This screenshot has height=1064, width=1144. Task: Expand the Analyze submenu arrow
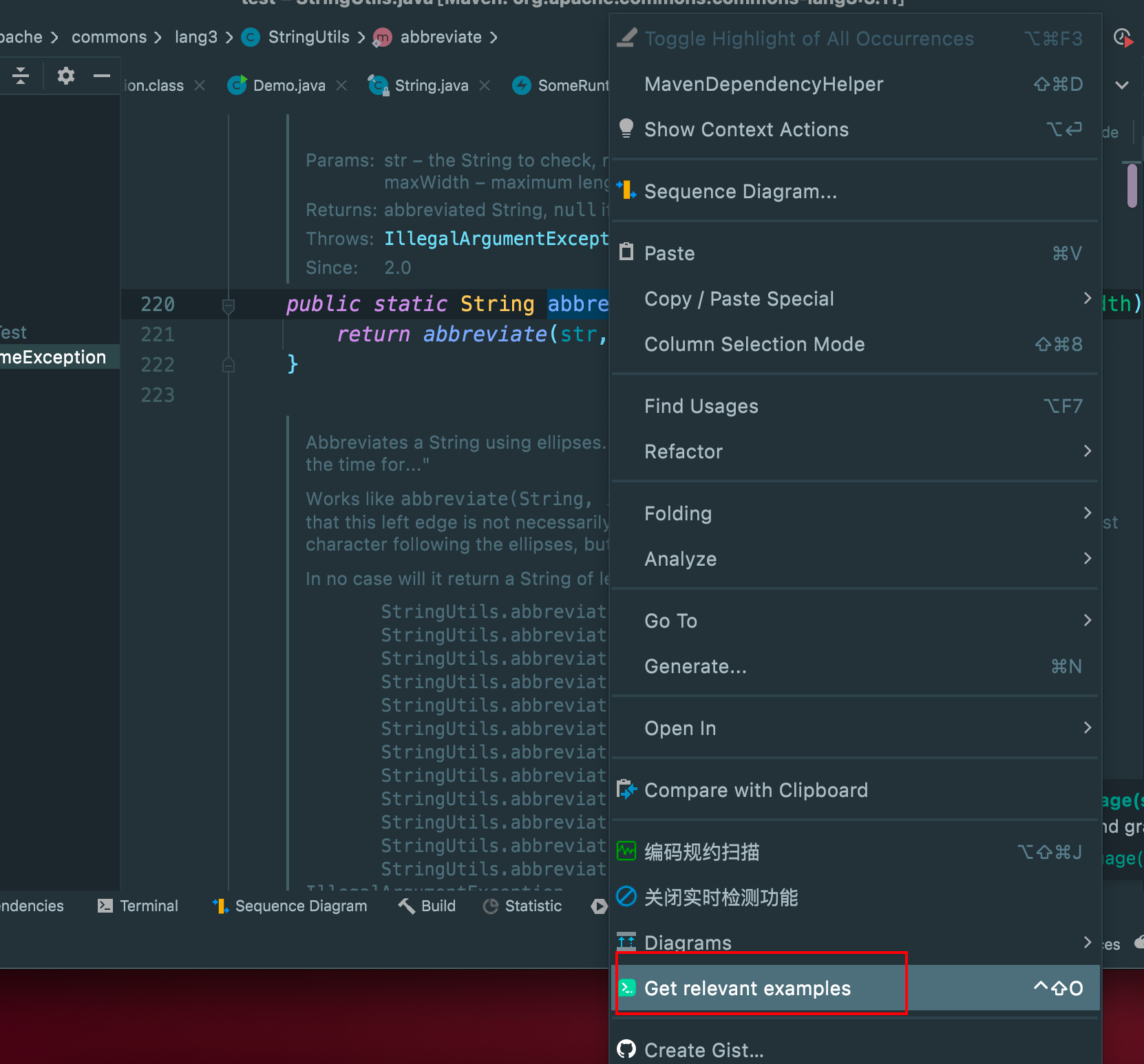point(1087,558)
